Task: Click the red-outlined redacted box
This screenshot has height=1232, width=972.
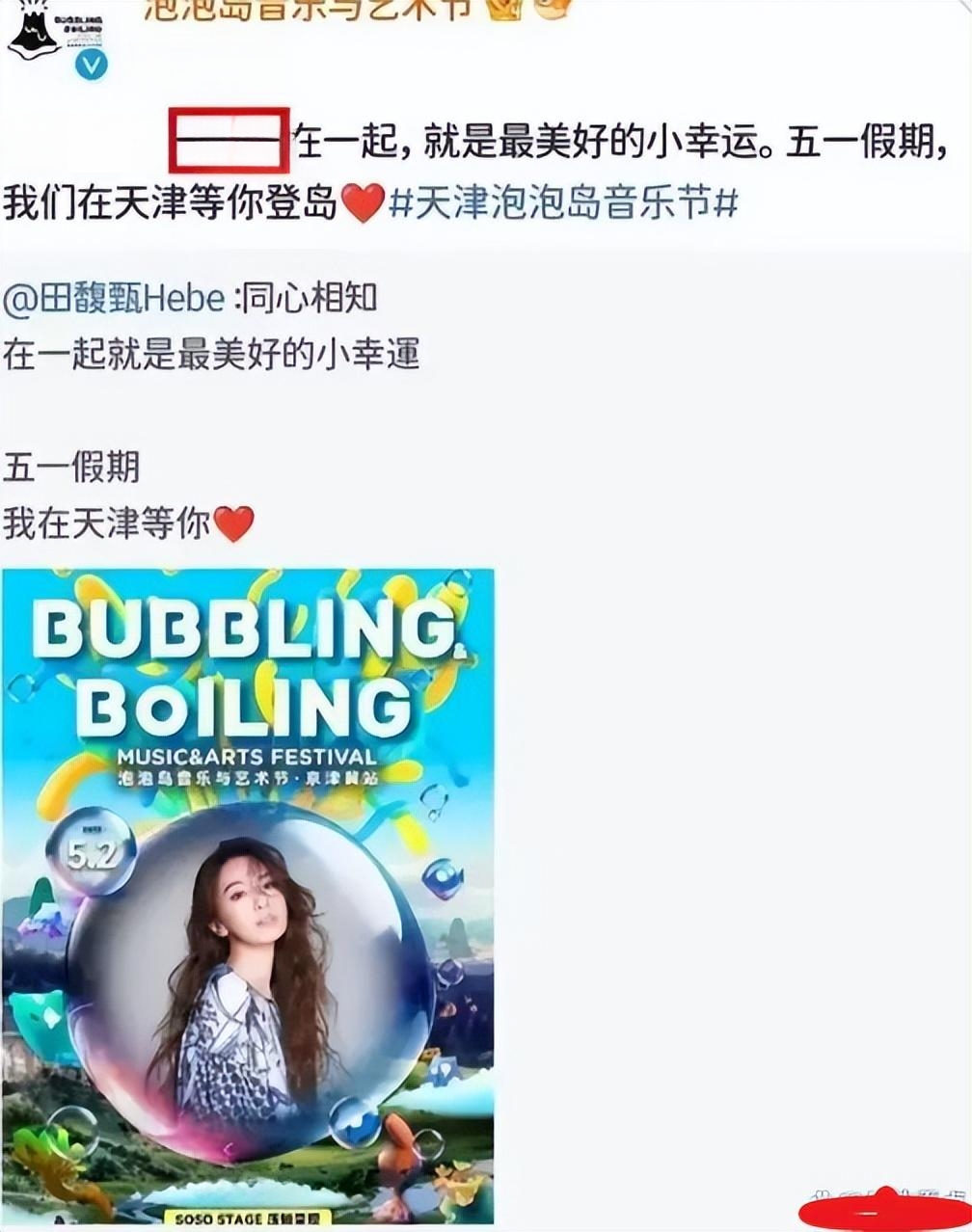Action: click(229, 141)
